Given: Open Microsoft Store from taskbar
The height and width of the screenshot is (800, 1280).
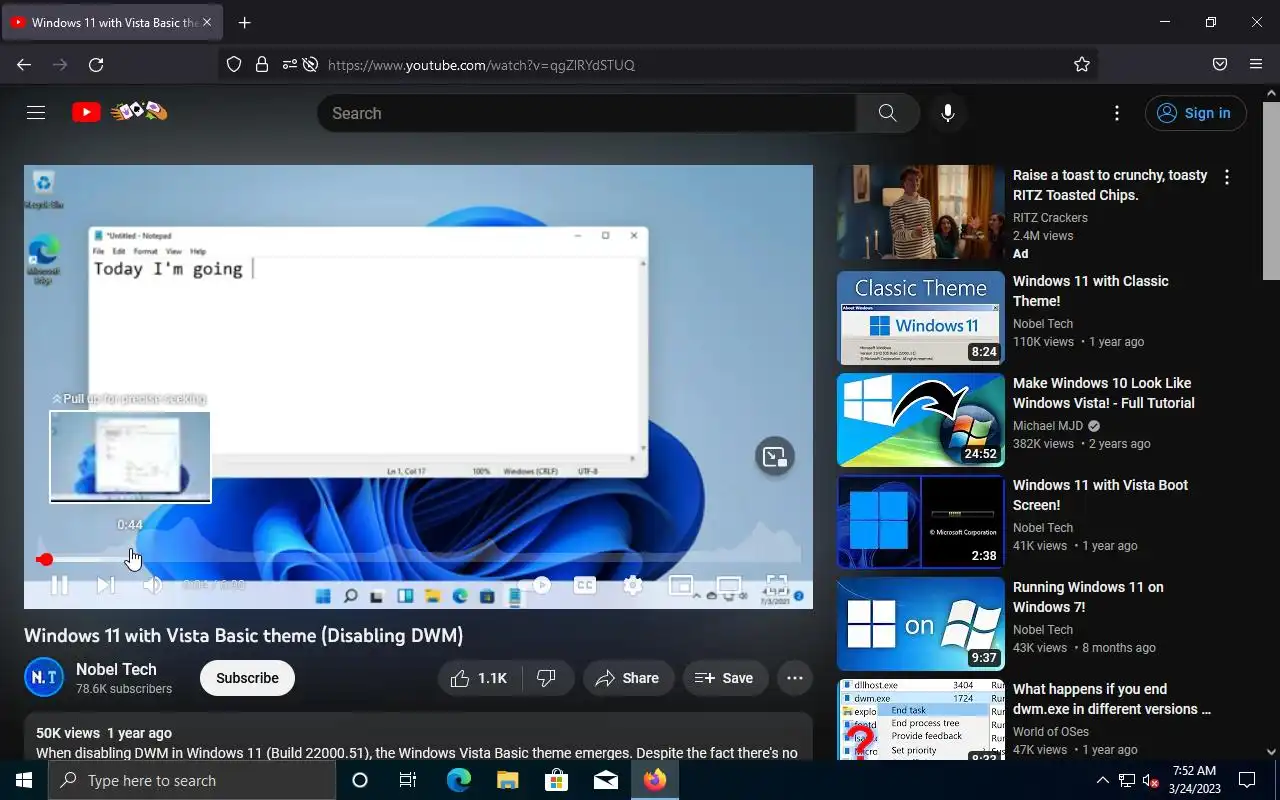Looking at the screenshot, I should (556, 780).
